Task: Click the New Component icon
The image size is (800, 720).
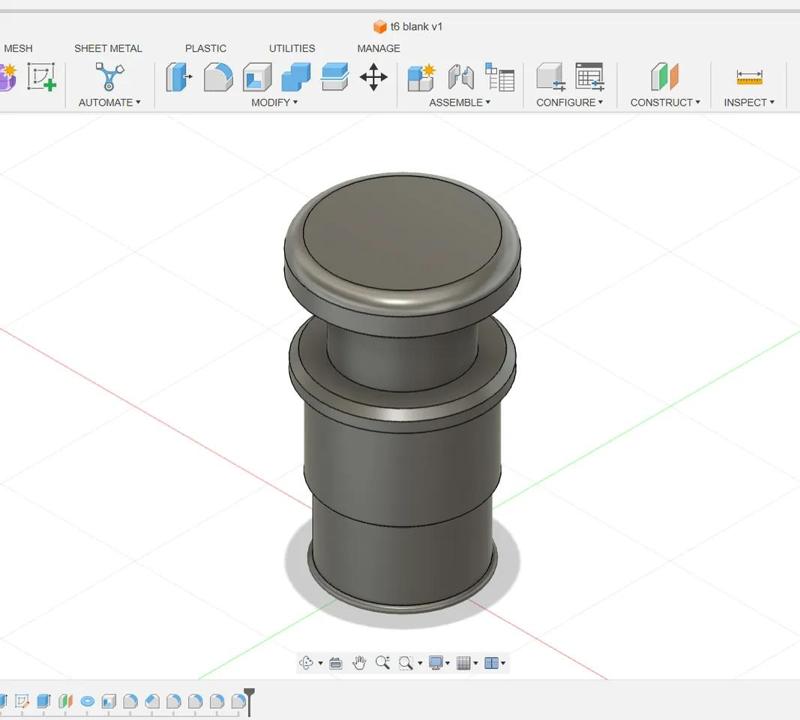Action: (x=421, y=77)
